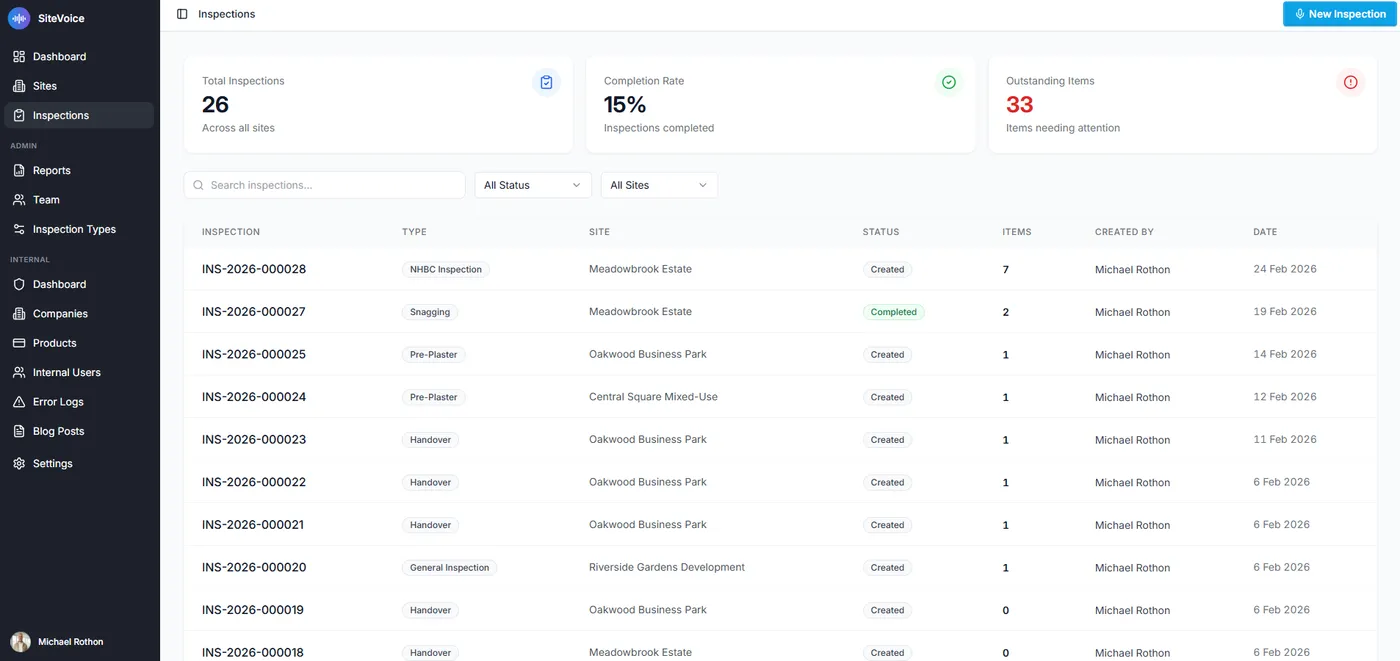Screen dimensions: 1400x661
Task: Click Michael Rothon's avatar photo
Action: pos(20,642)
